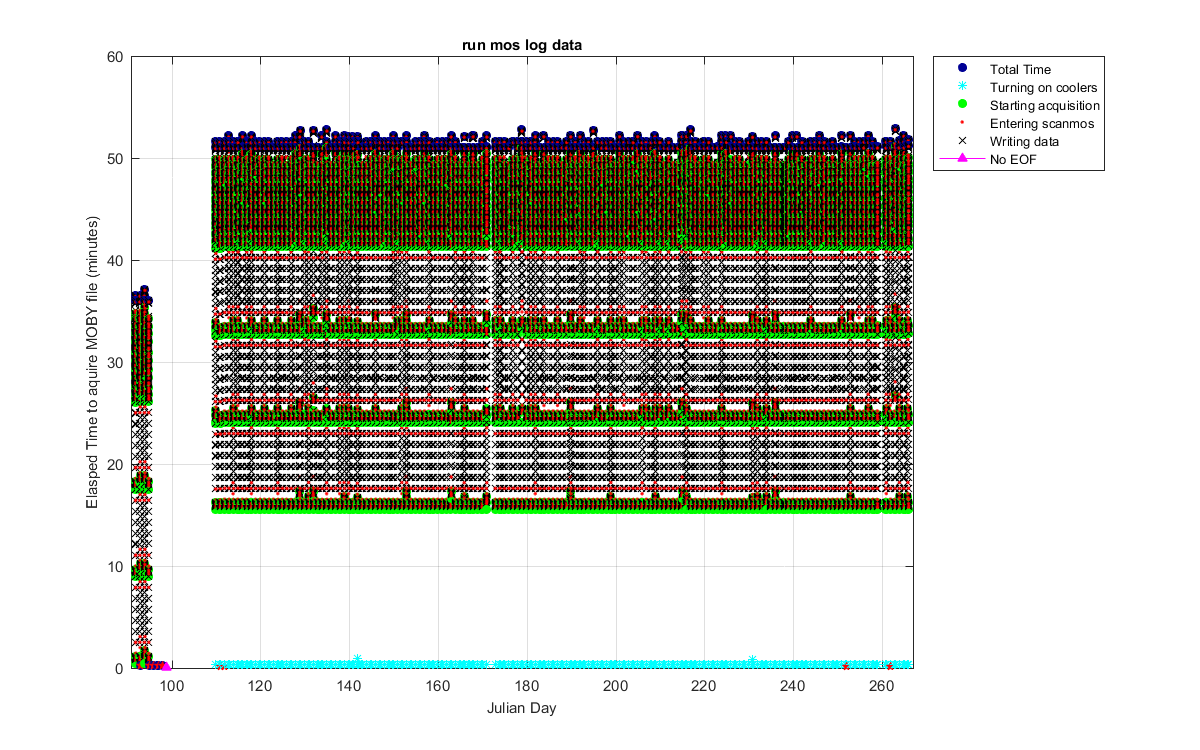Click the red Entering scanmos legend dot
This screenshot has height=750, width=1200.
point(961,123)
